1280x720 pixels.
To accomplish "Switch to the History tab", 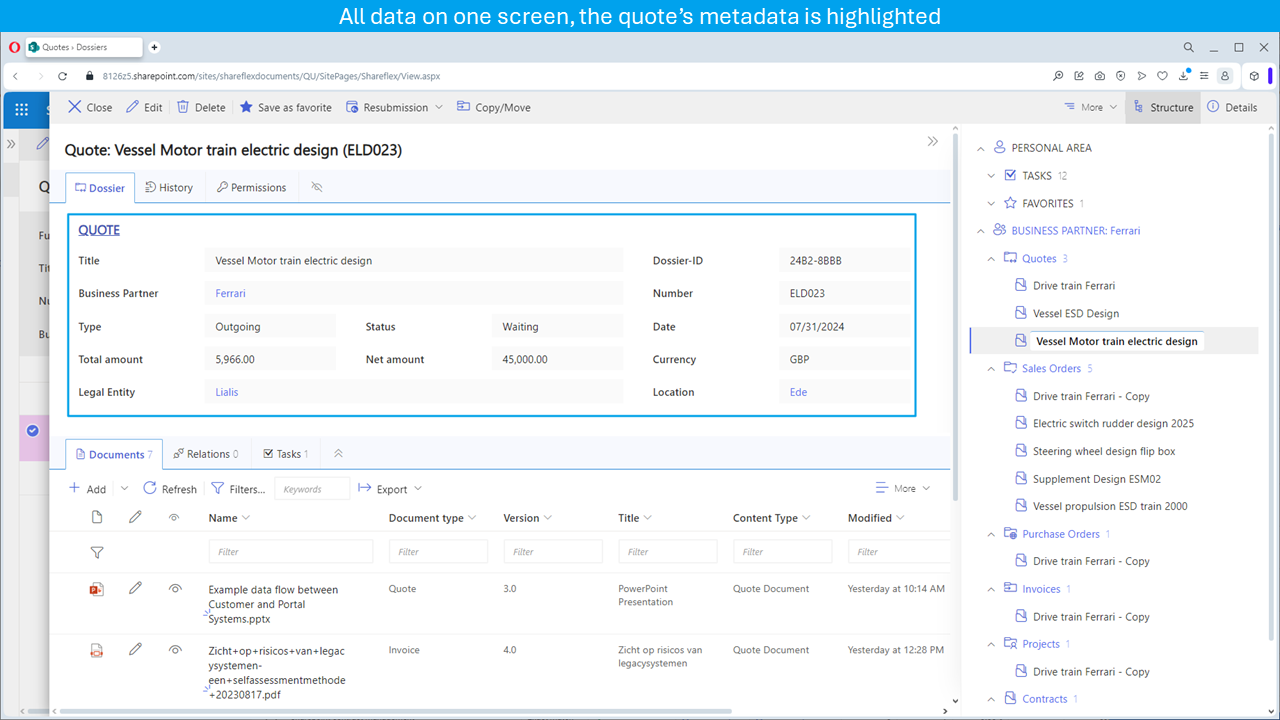I will point(168,187).
